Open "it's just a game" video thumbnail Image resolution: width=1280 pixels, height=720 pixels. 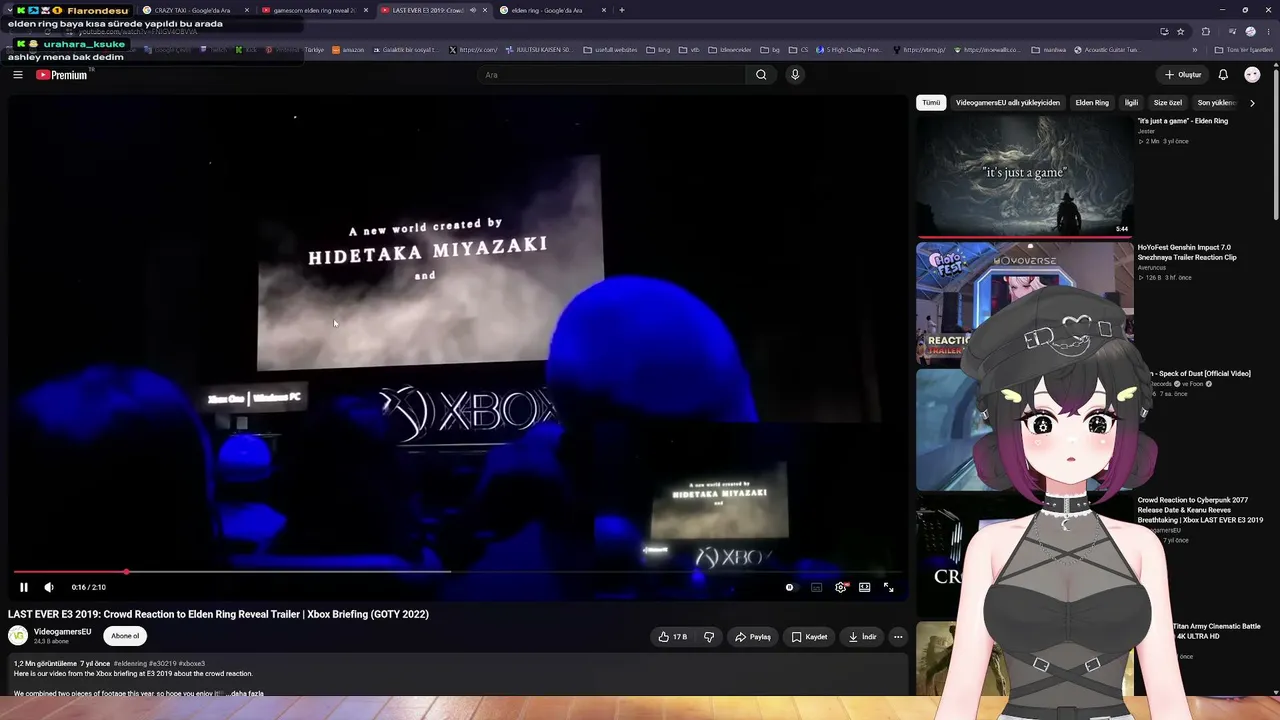click(x=1025, y=176)
